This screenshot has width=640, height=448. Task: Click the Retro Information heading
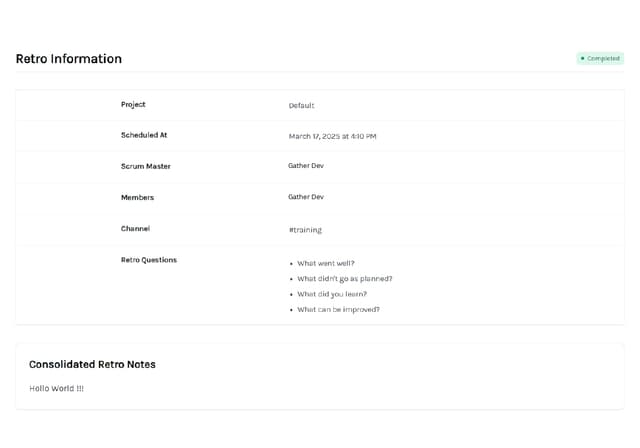click(x=69, y=59)
